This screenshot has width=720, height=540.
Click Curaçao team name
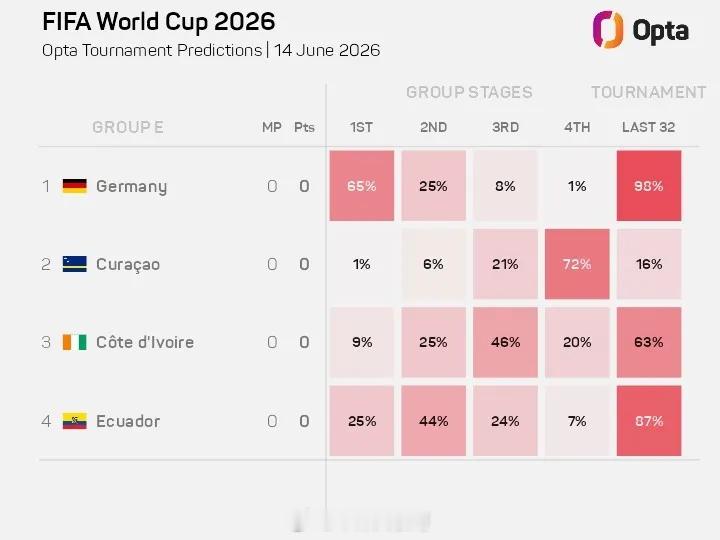[x=128, y=265]
